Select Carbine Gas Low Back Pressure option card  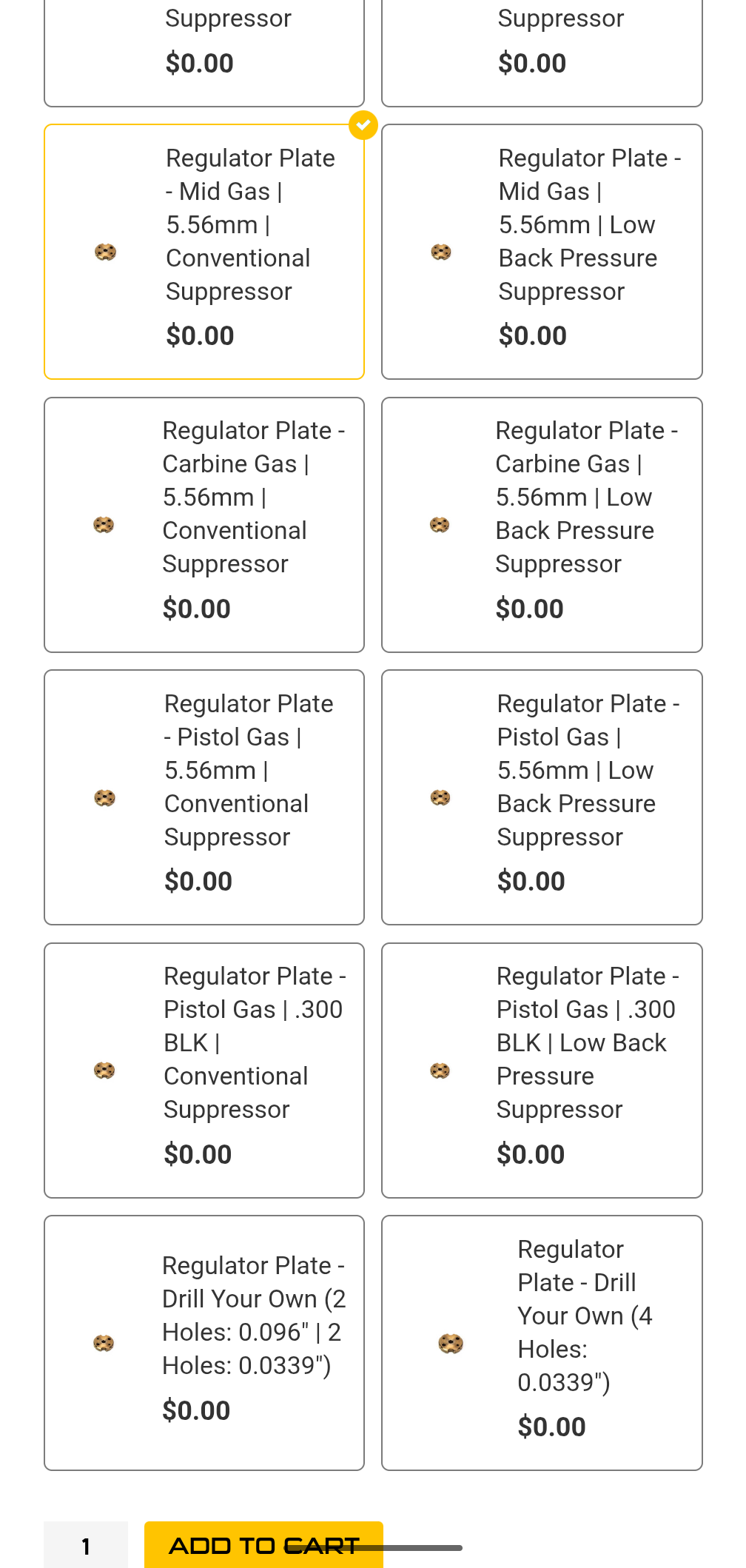coord(542,525)
